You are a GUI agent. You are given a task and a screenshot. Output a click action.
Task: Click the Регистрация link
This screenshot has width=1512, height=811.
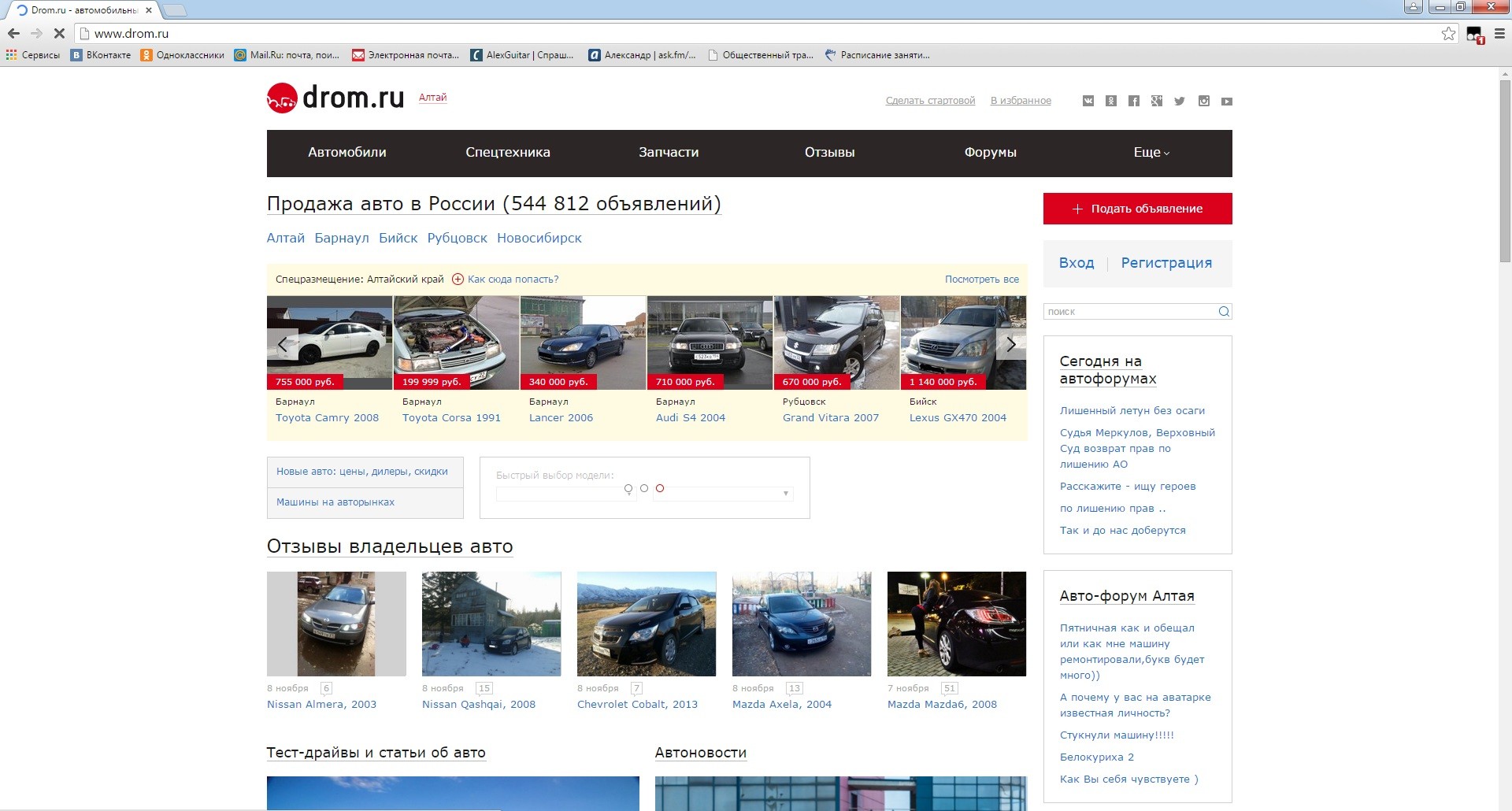pyautogui.click(x=1166, y=263)
